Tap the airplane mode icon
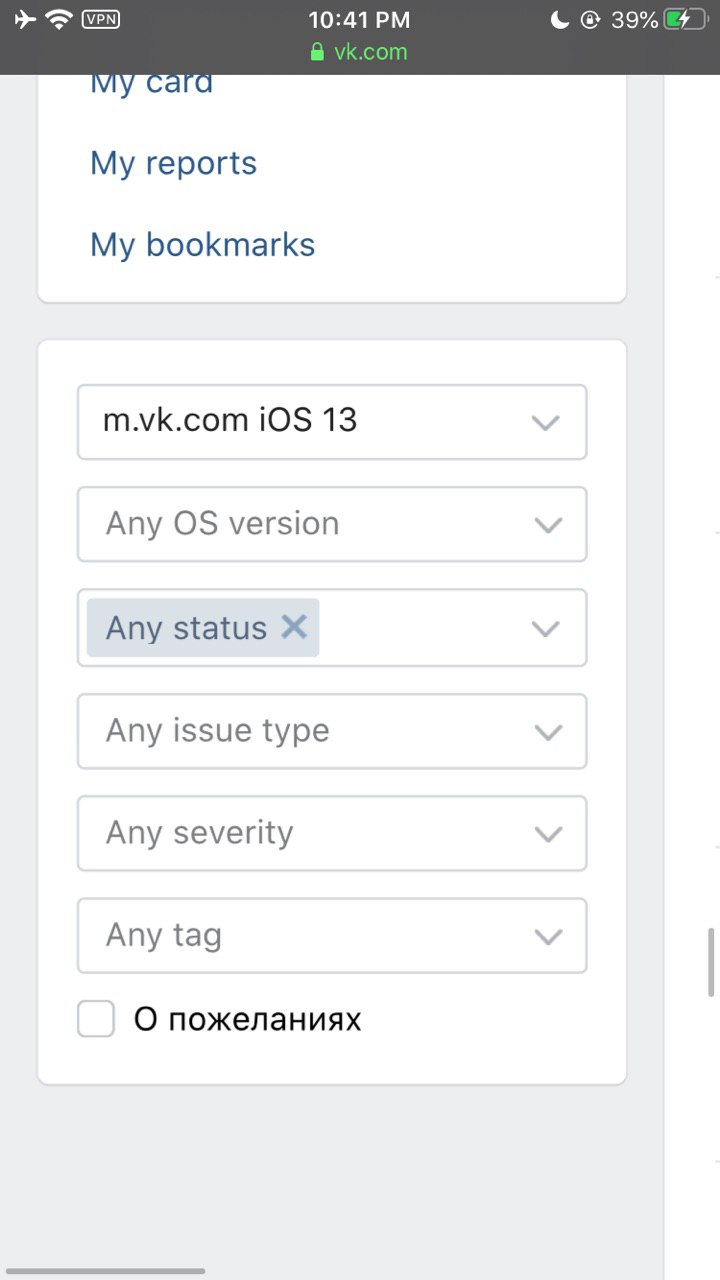Screen dimensions: 720x1280 pyautogui.click(x=25, y=19)
